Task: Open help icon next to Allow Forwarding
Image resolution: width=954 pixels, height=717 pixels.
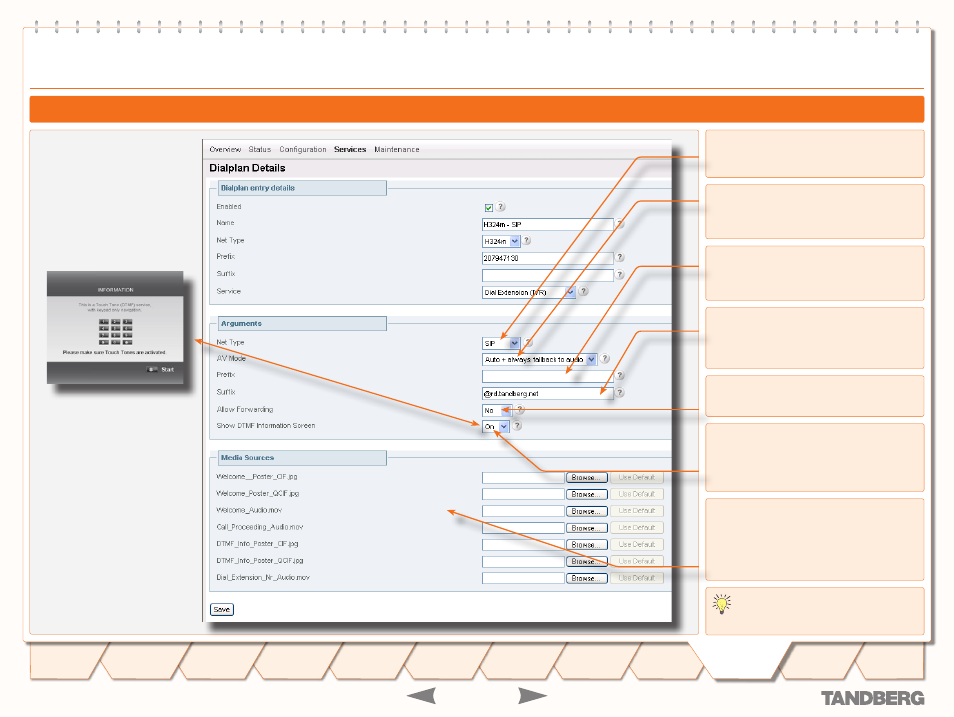Action: click(x=520, y=410)
